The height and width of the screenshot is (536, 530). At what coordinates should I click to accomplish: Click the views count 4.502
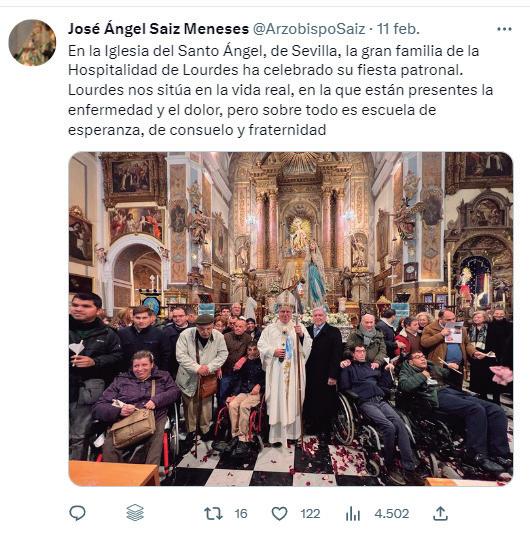392,513
